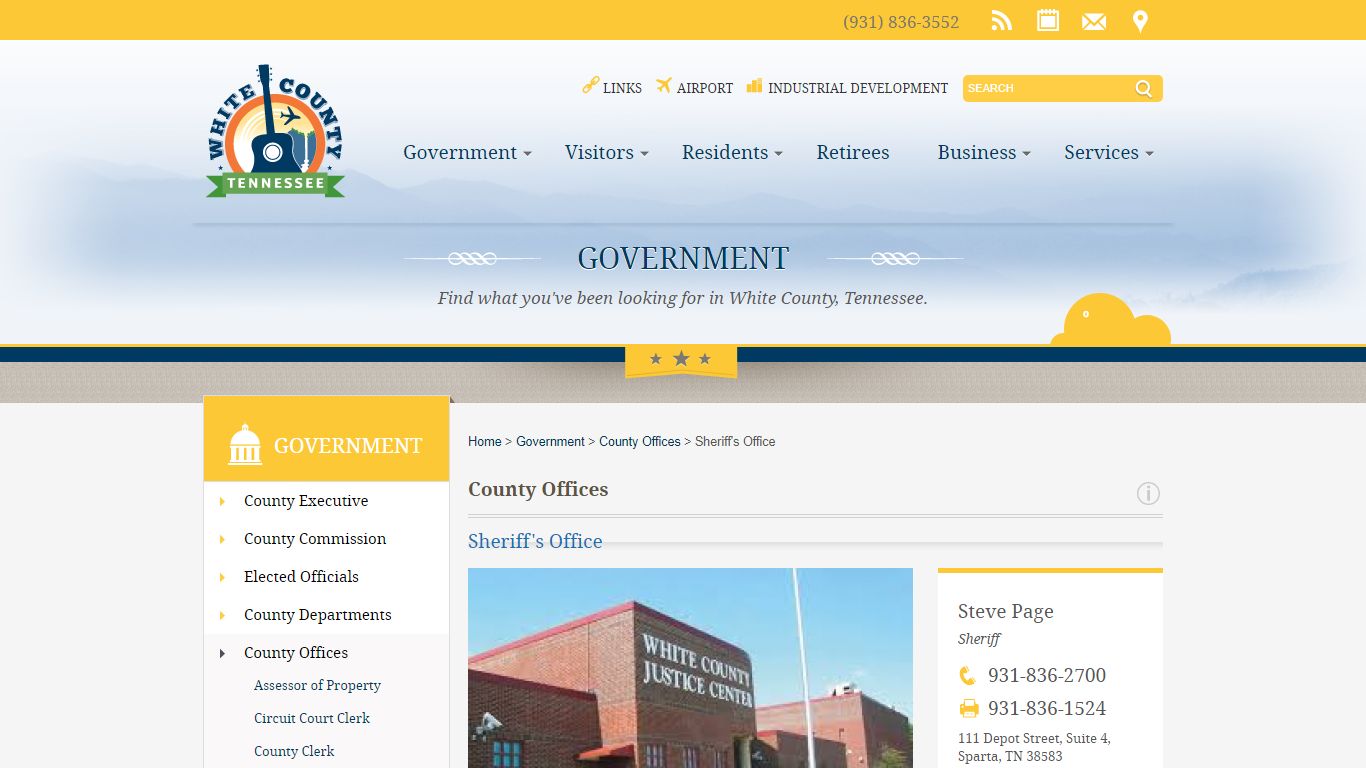Click the fax icon beside 931-836-1524
1366x768 pixels.
click(969, 708)
